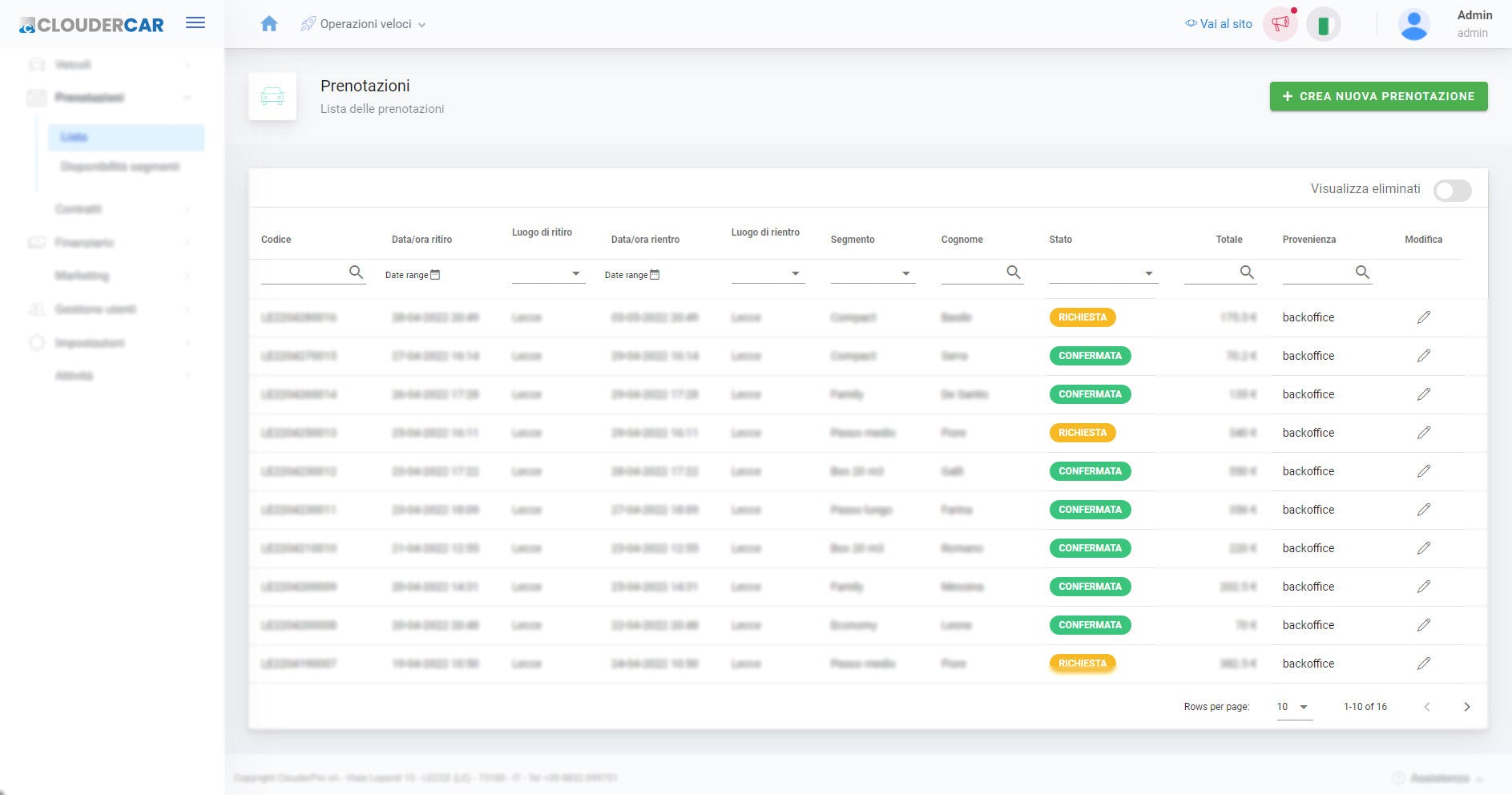
Task: Click the search icon in the Cognome column
Action: click(x=1014, y=272)
